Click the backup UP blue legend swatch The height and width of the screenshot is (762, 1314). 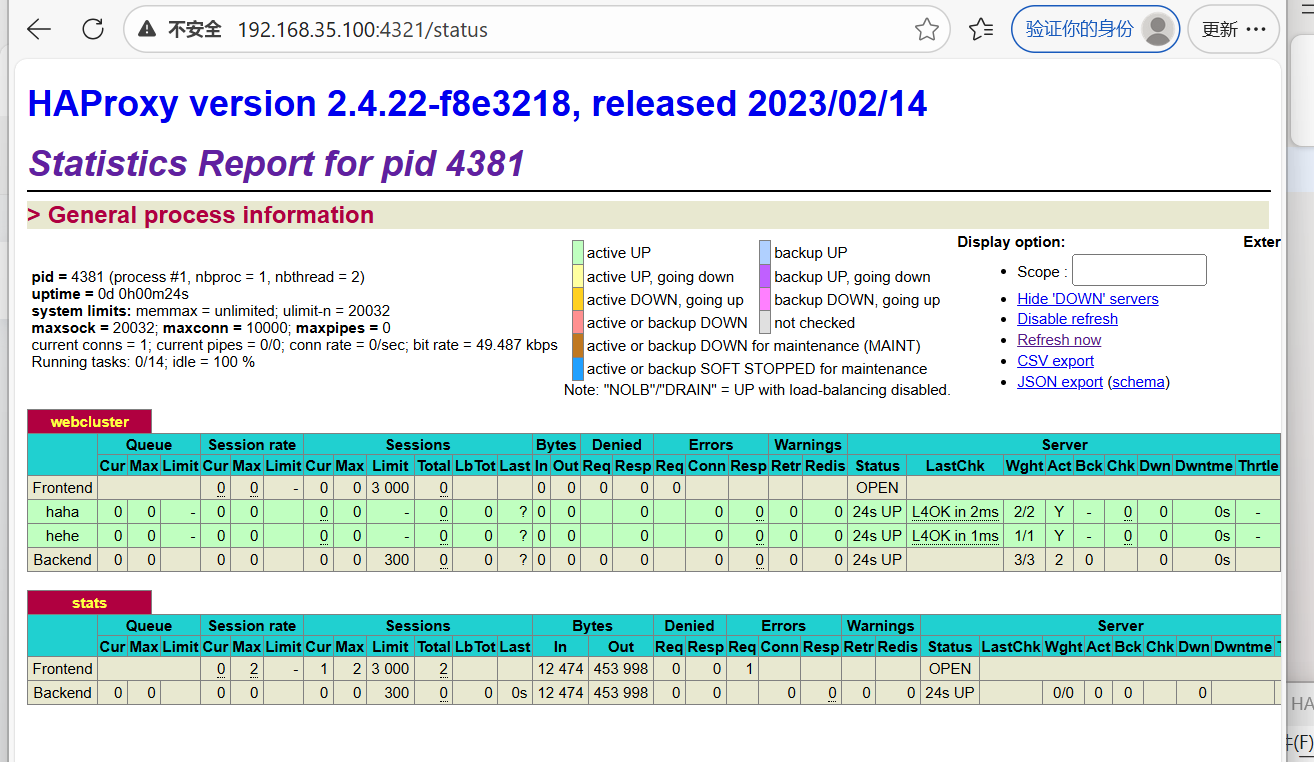tap(765, 252)
